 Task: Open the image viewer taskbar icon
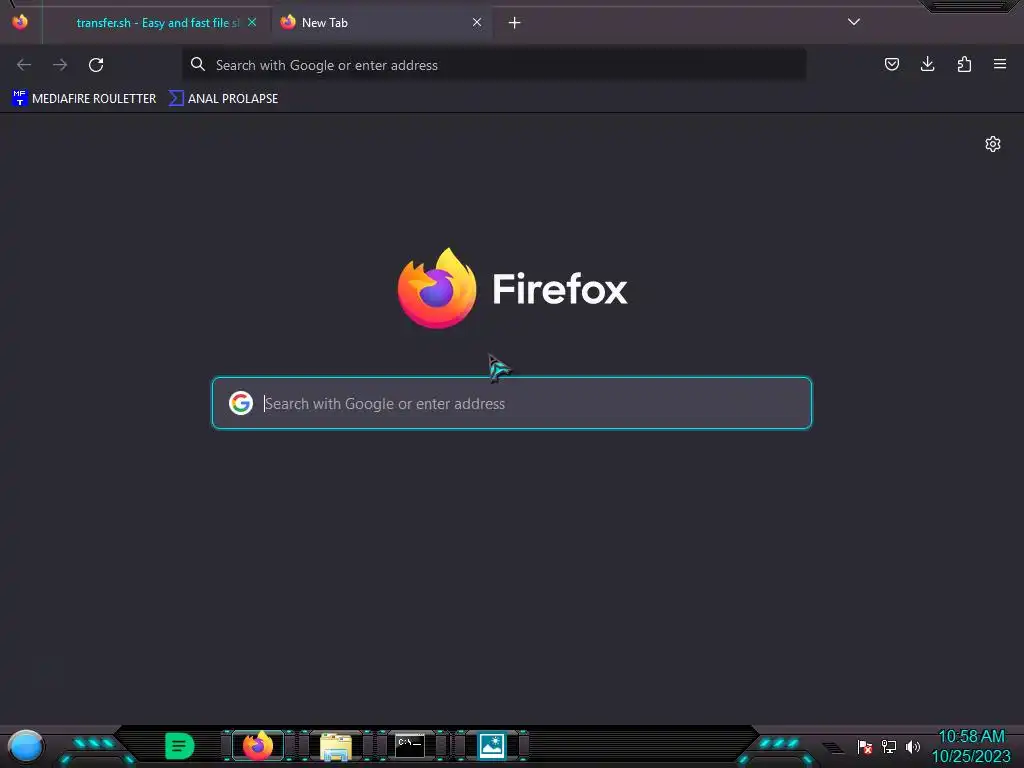click(491, 746)
